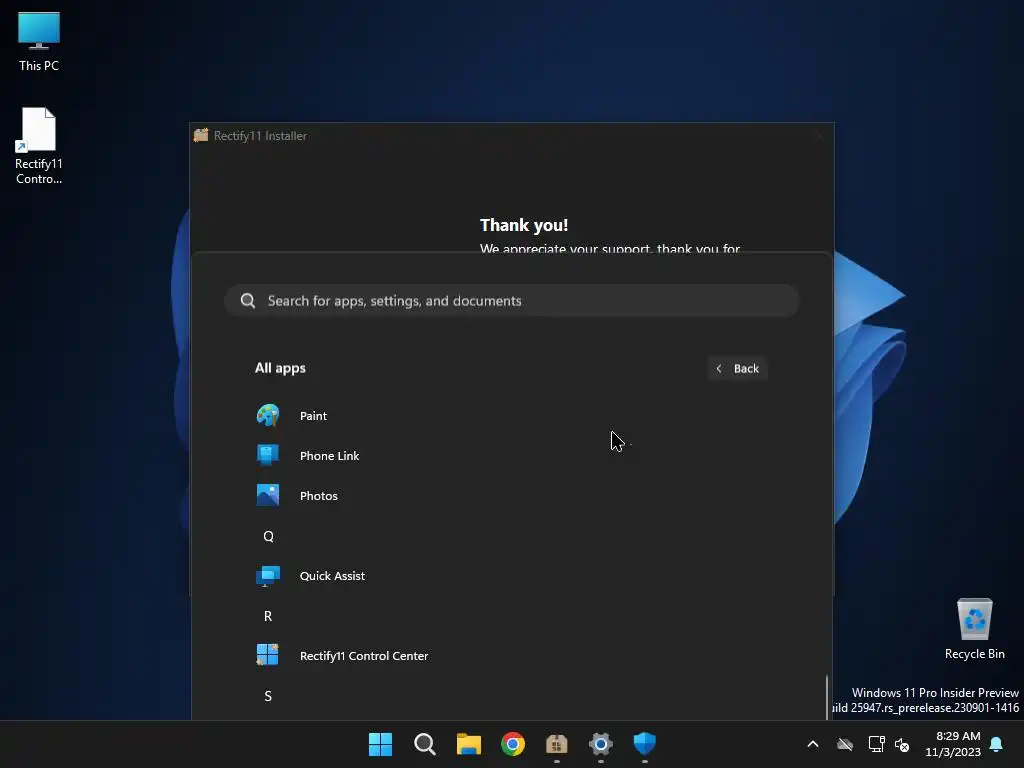Click the network display tray icon
The image size is (1024, 768).
pyautogui.click(x=876, y=744)
